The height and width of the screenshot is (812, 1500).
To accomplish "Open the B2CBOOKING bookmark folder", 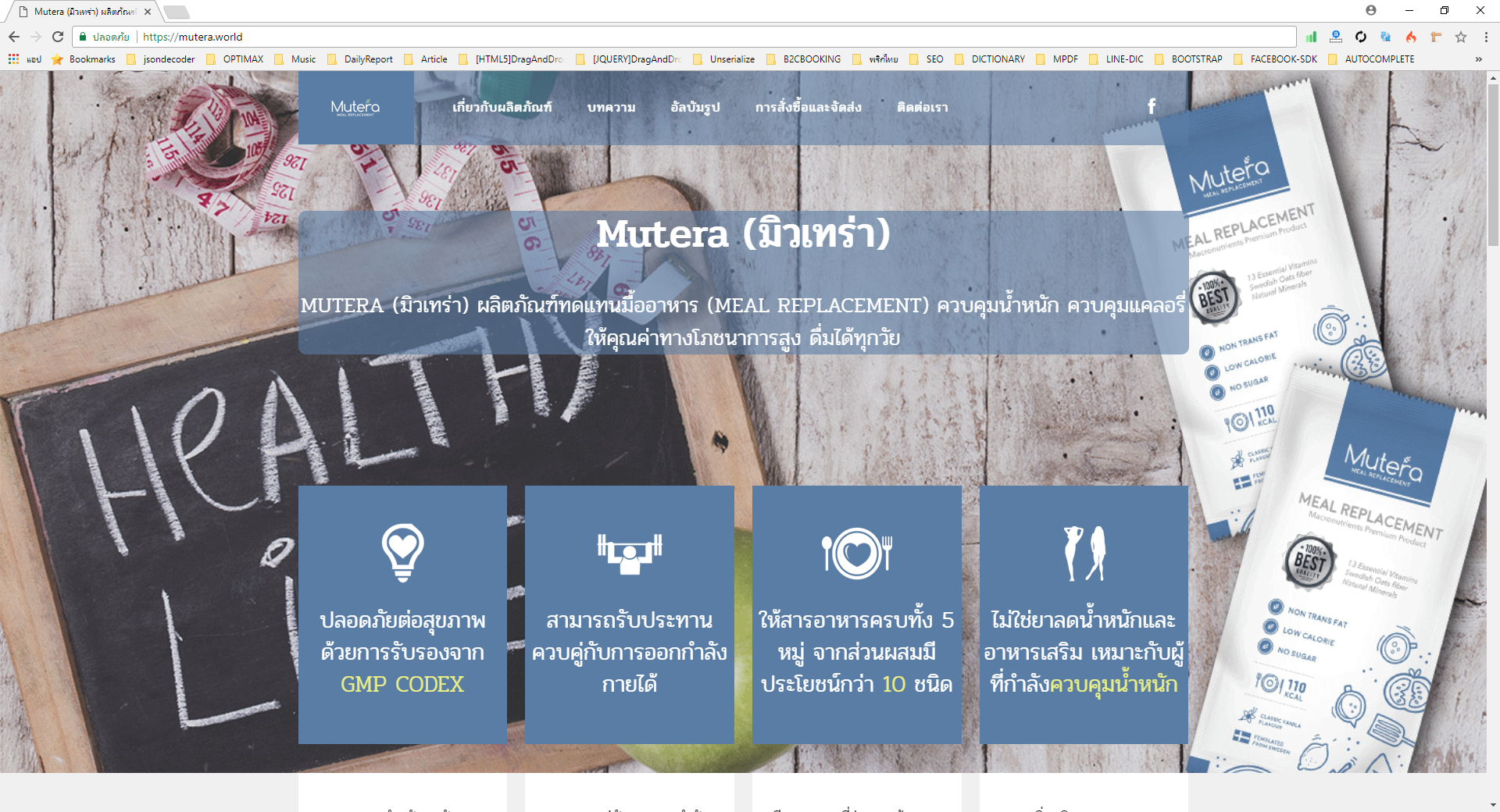I will pyautogui.click(x=803, y=59).
